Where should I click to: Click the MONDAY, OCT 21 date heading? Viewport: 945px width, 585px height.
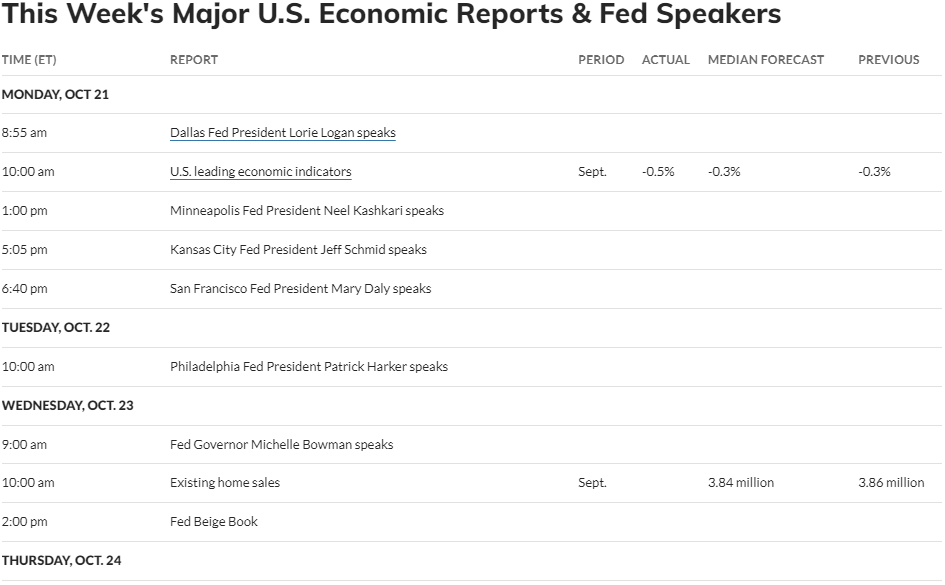click(x=55, y=95)
